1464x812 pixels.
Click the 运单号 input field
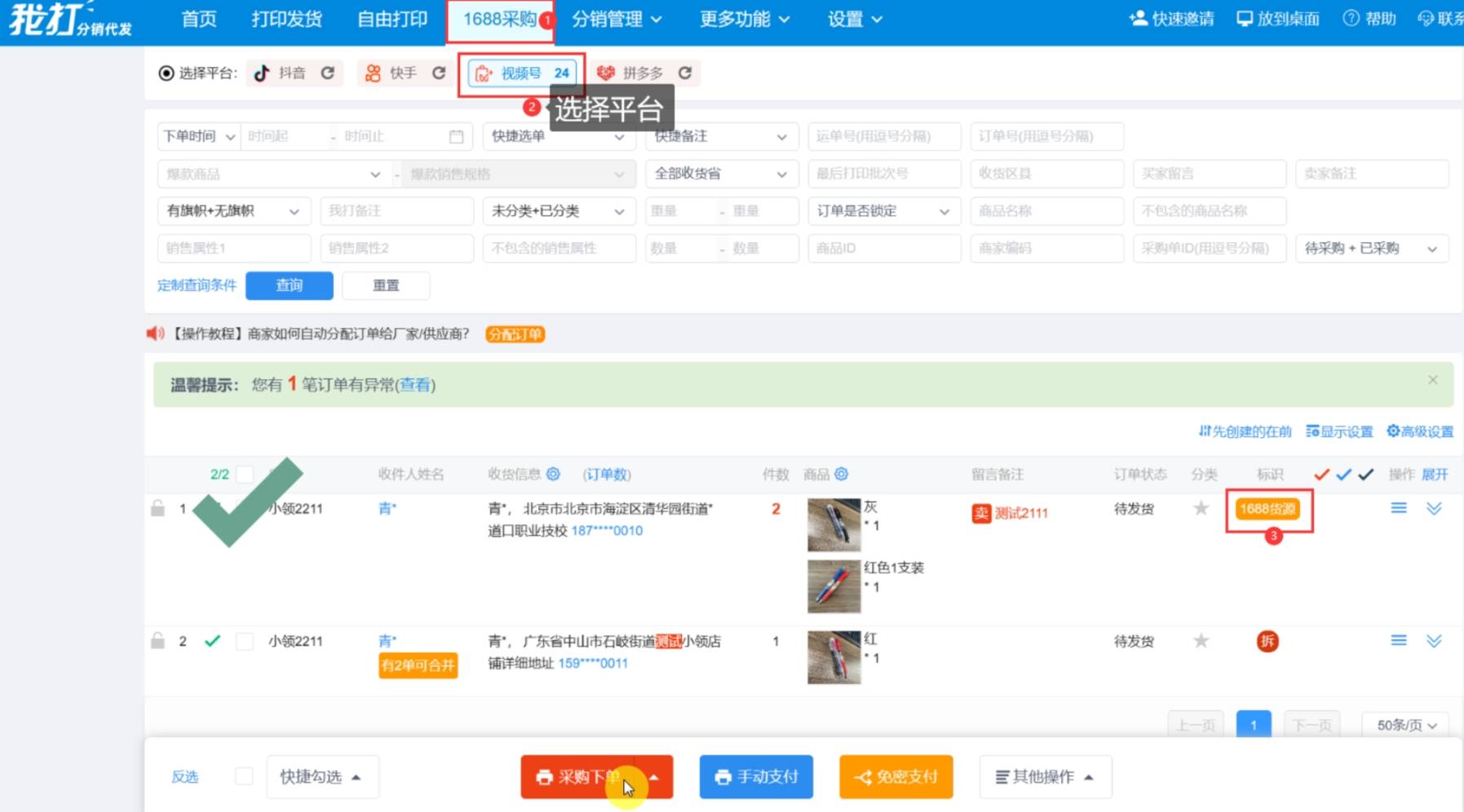coord(883,136)
